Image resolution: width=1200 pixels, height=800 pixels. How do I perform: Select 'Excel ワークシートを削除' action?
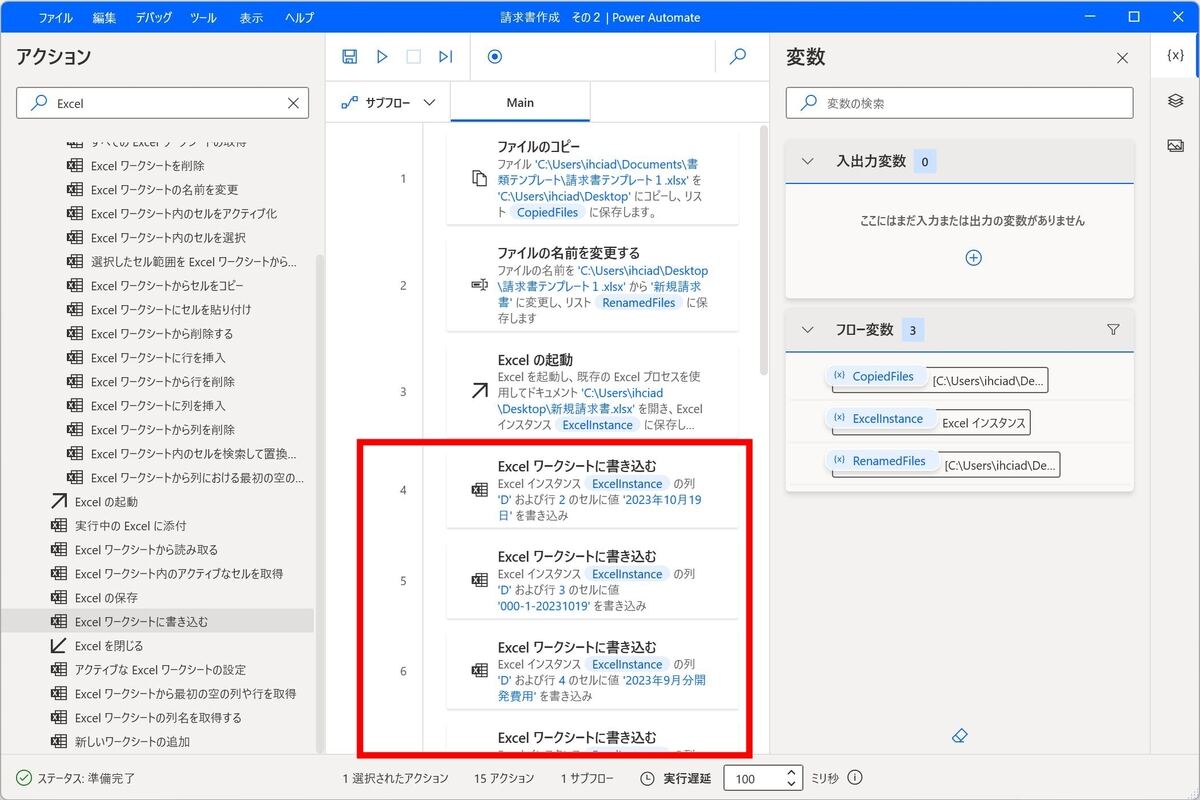pos(147,166)
